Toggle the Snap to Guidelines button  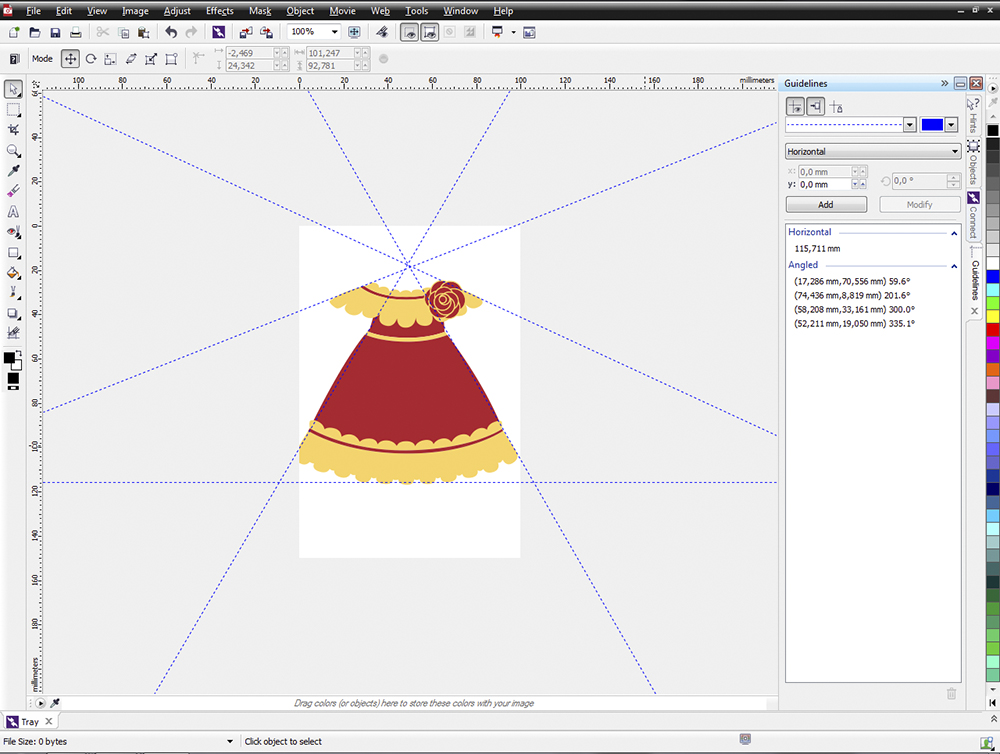tap(815, 107)
